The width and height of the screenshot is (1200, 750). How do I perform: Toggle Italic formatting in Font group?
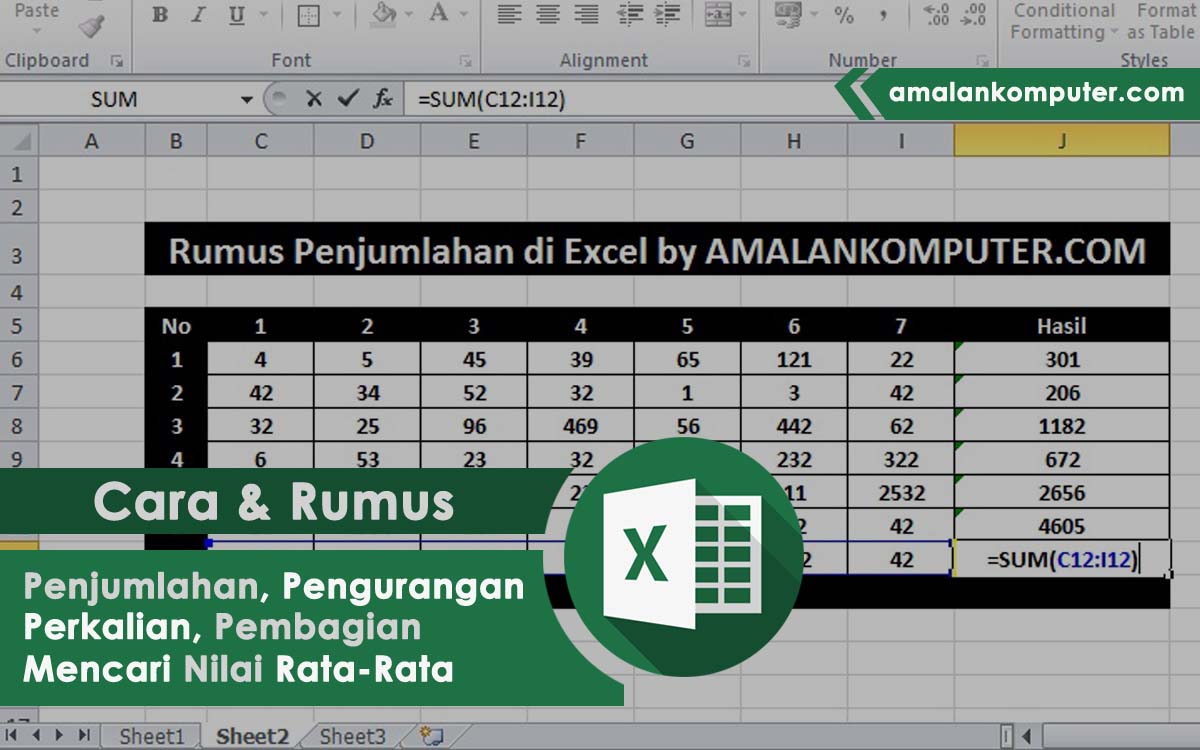pos(197,15)
